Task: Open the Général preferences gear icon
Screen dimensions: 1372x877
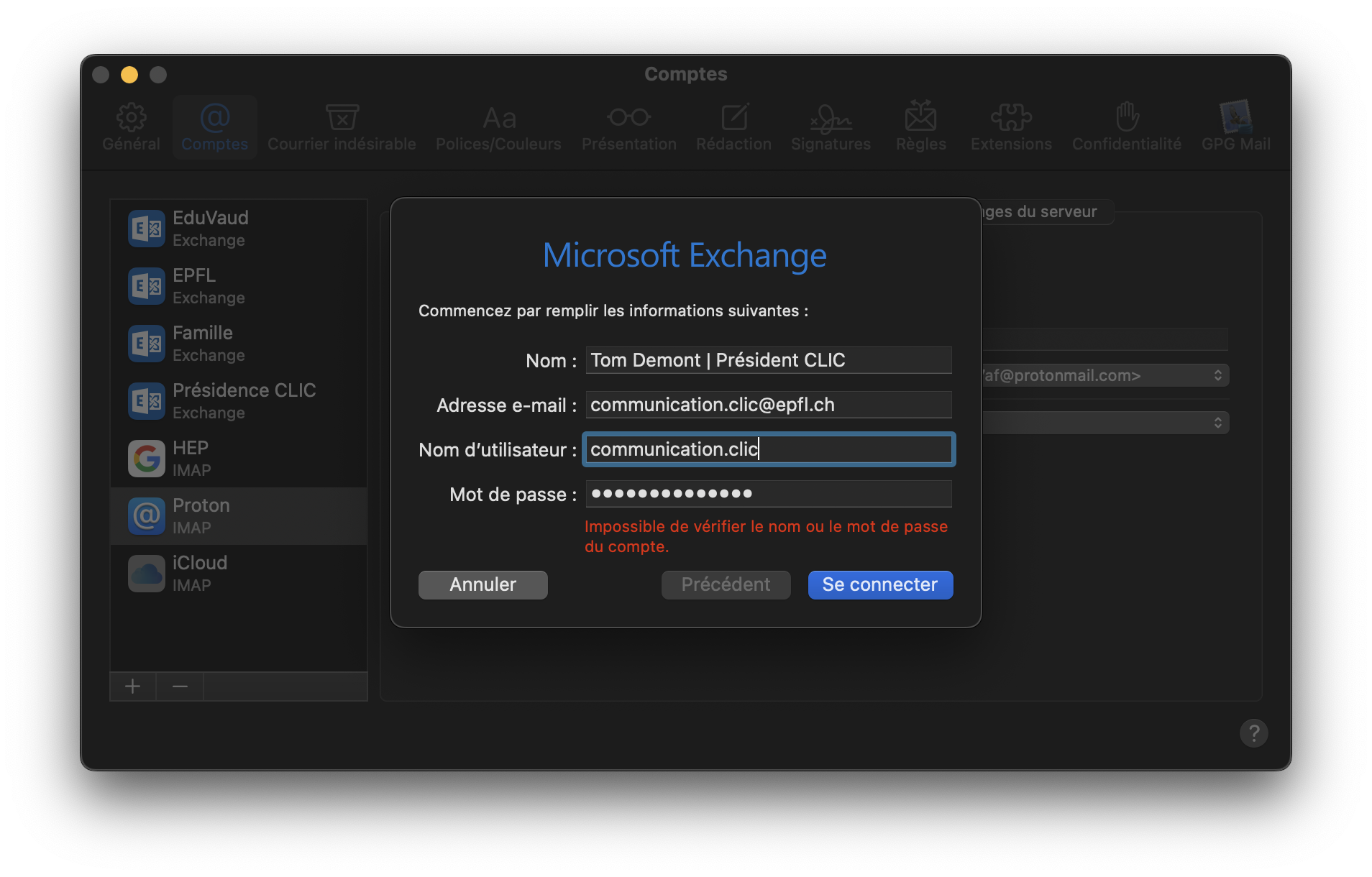Action: pos(131,127)
